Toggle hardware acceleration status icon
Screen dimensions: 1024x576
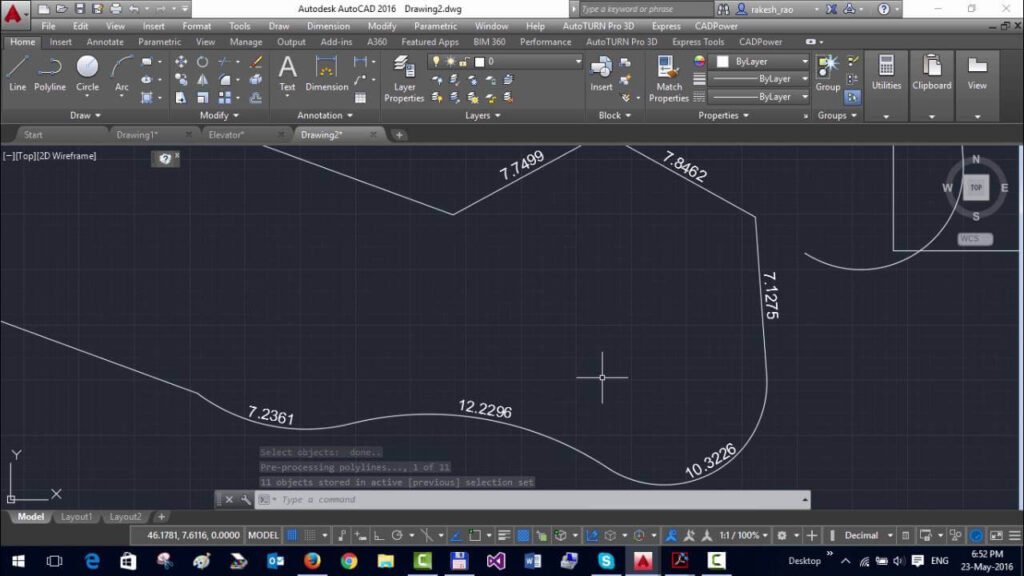(976, 536)
